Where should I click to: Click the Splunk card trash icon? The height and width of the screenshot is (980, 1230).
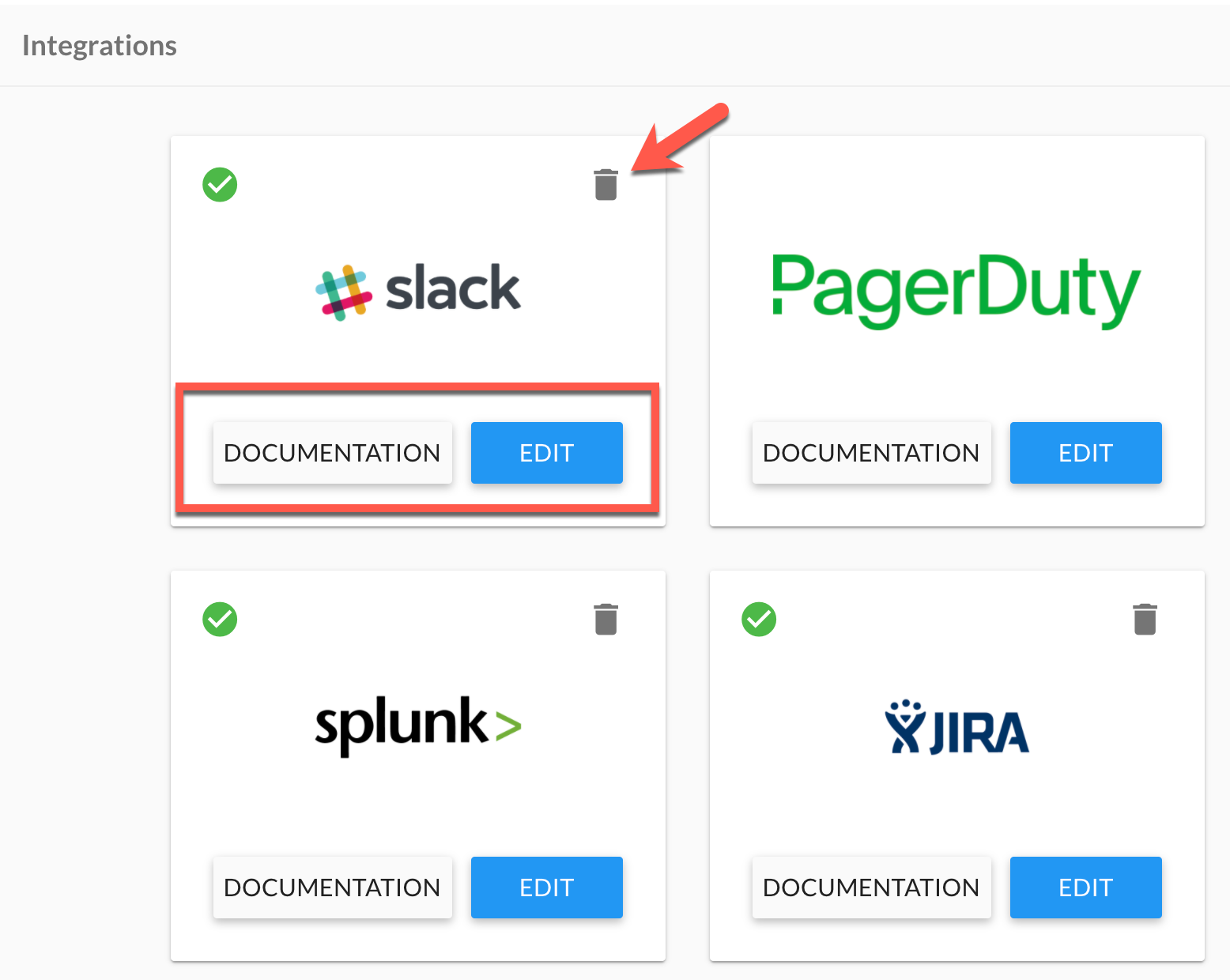coord(606,619)
